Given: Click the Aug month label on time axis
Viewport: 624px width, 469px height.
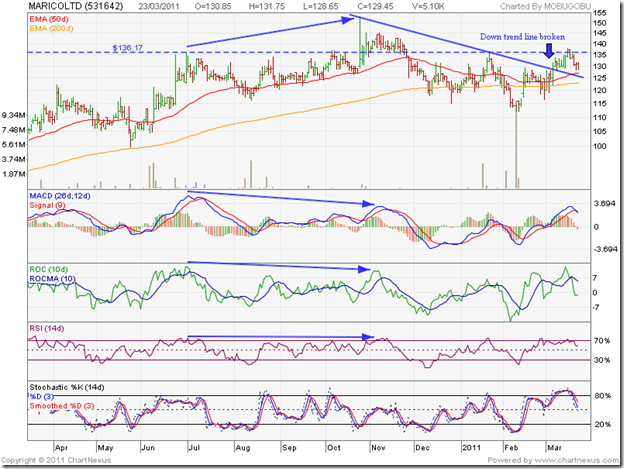Looking at the screenshot, I should (243, 448).
